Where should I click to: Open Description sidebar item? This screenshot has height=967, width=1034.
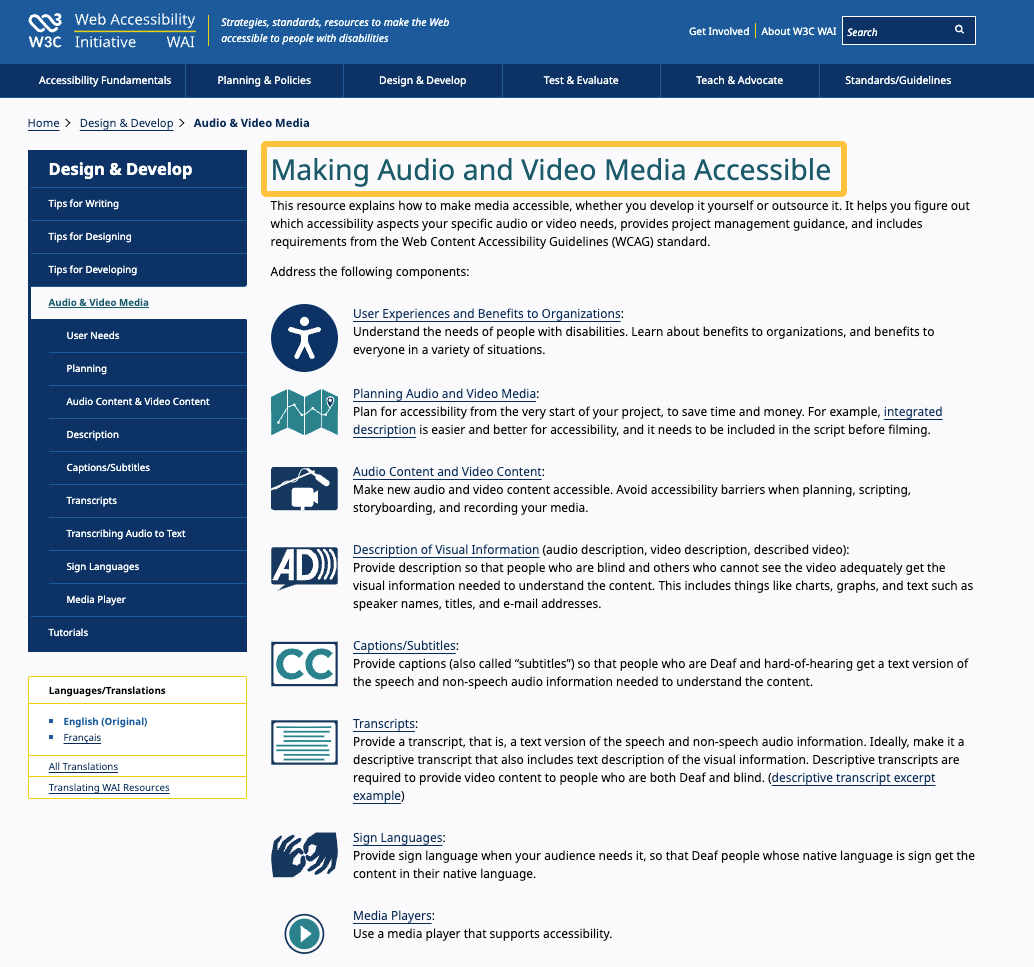click(x=148, y=435)
